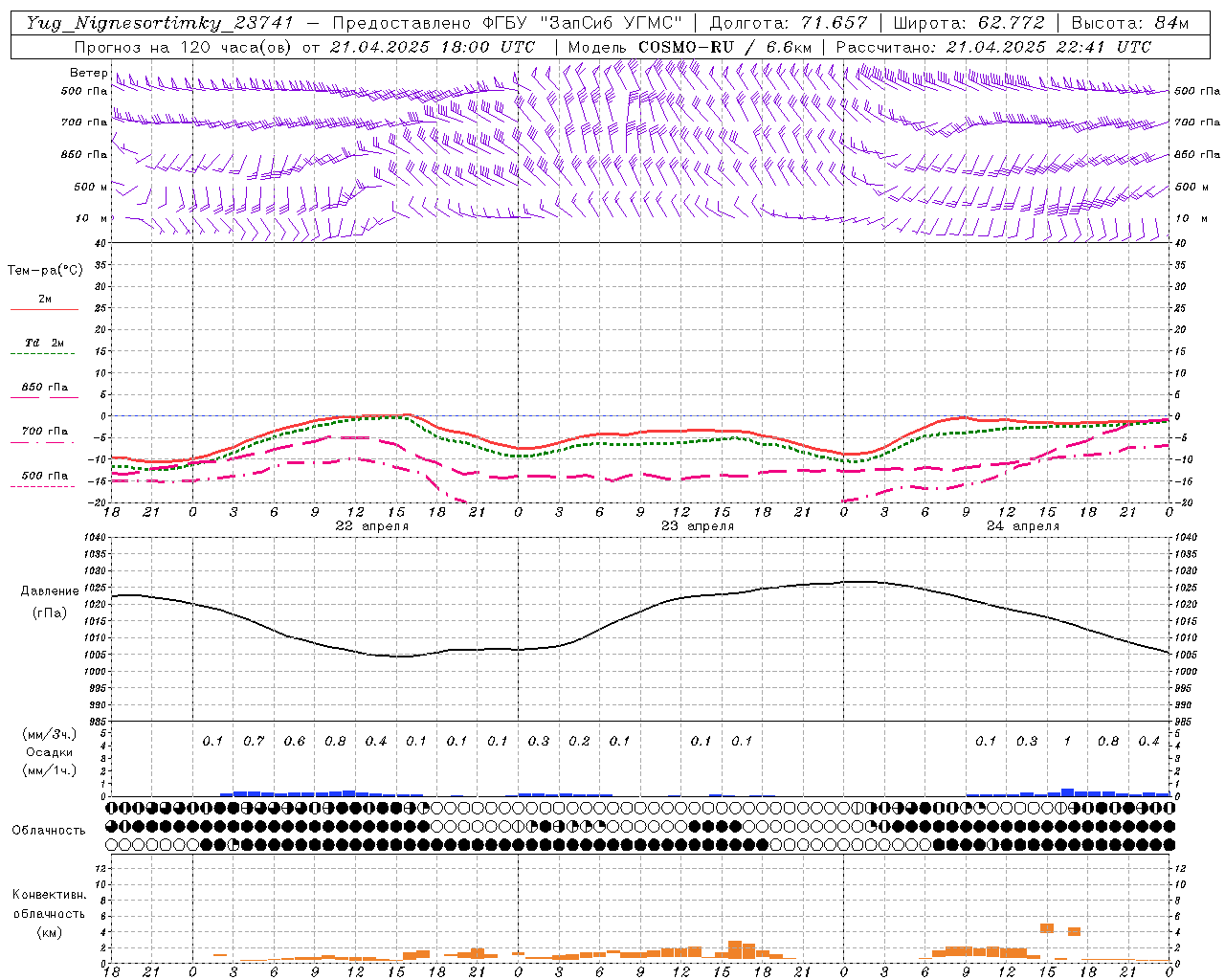This screenshot has height=980, width=1225.
Task: Click the Осадки panel title
Action: tap(50, 752)
